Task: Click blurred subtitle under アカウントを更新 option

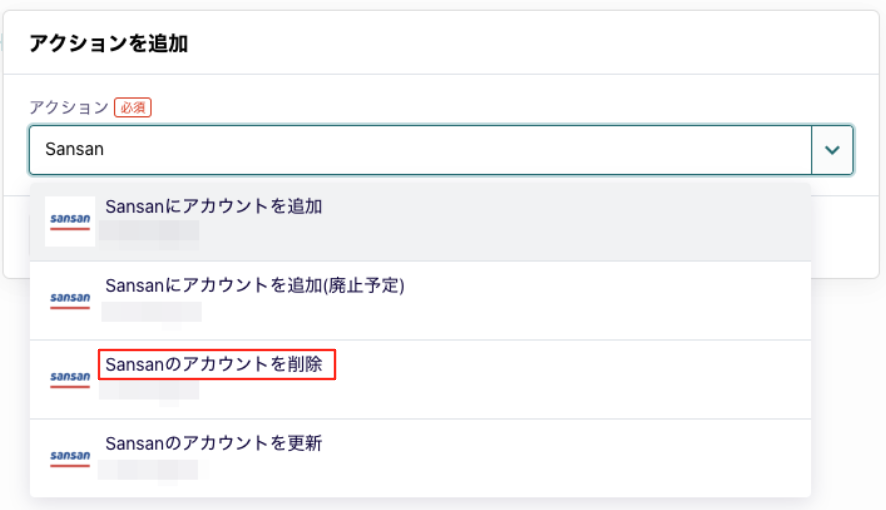Action: pyautogui.click(x=148, y=470)
